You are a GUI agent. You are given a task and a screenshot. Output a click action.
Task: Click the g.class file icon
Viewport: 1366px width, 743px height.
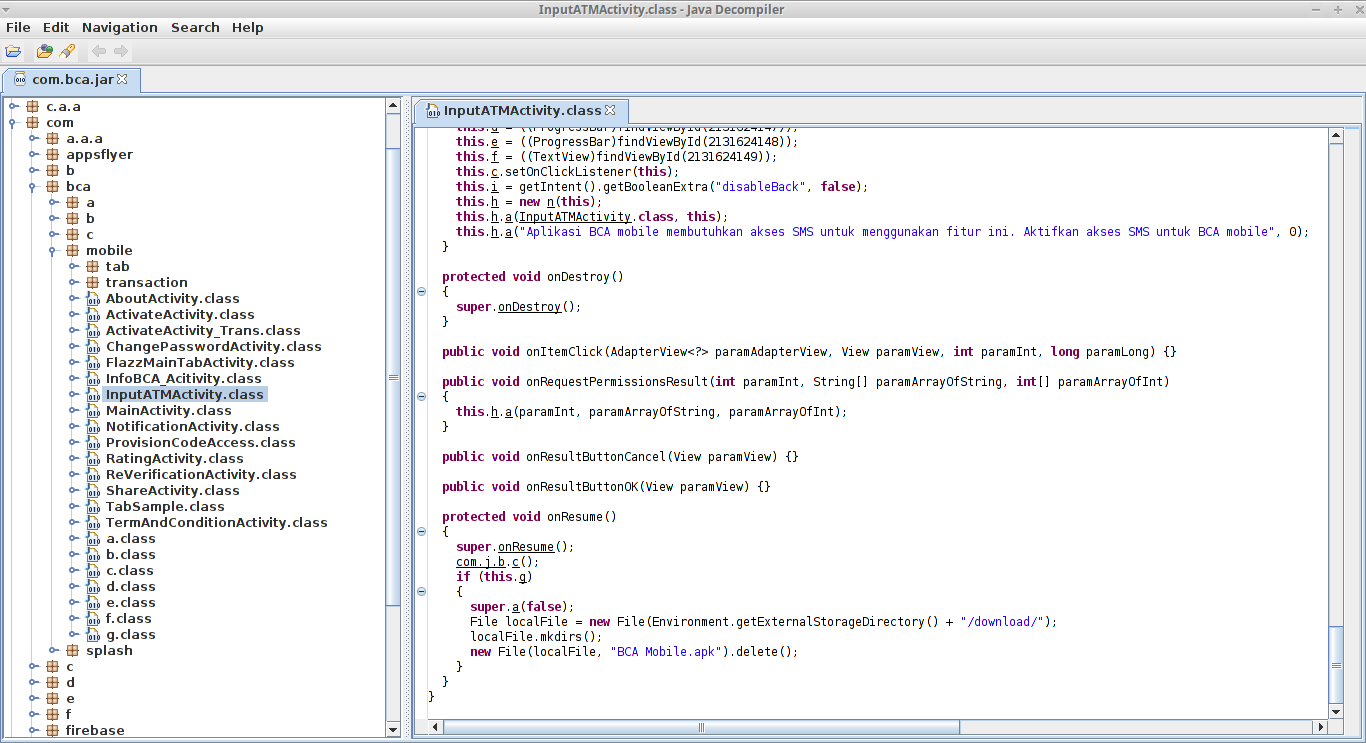93,635
